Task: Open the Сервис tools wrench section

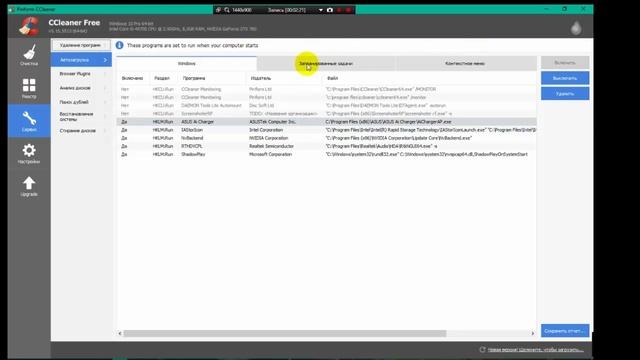Action: click(29, 121)
